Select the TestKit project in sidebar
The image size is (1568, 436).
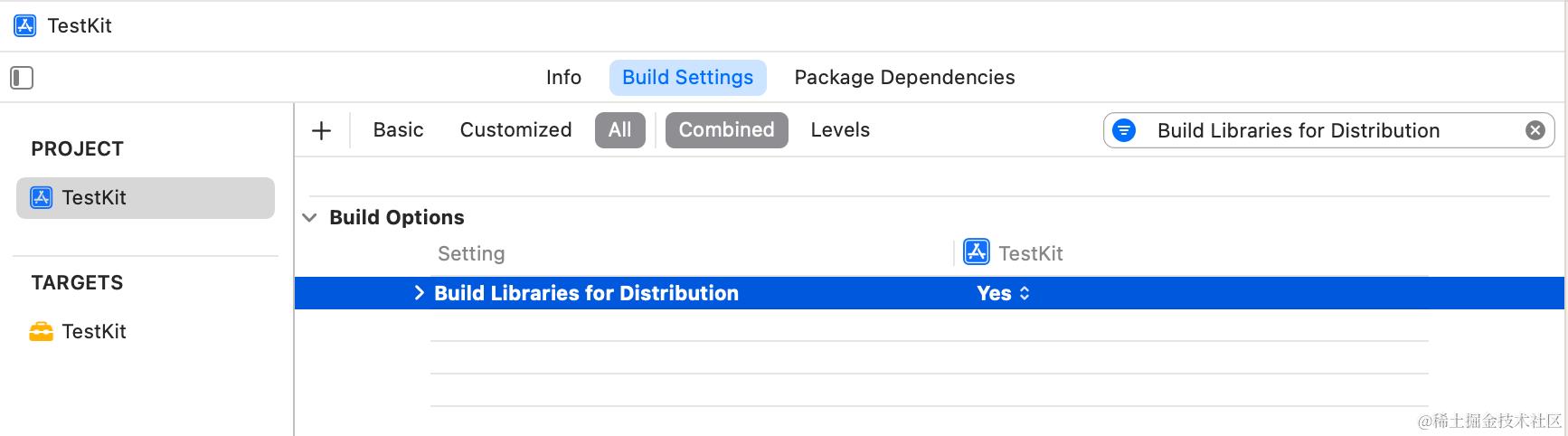pos(145,198)
